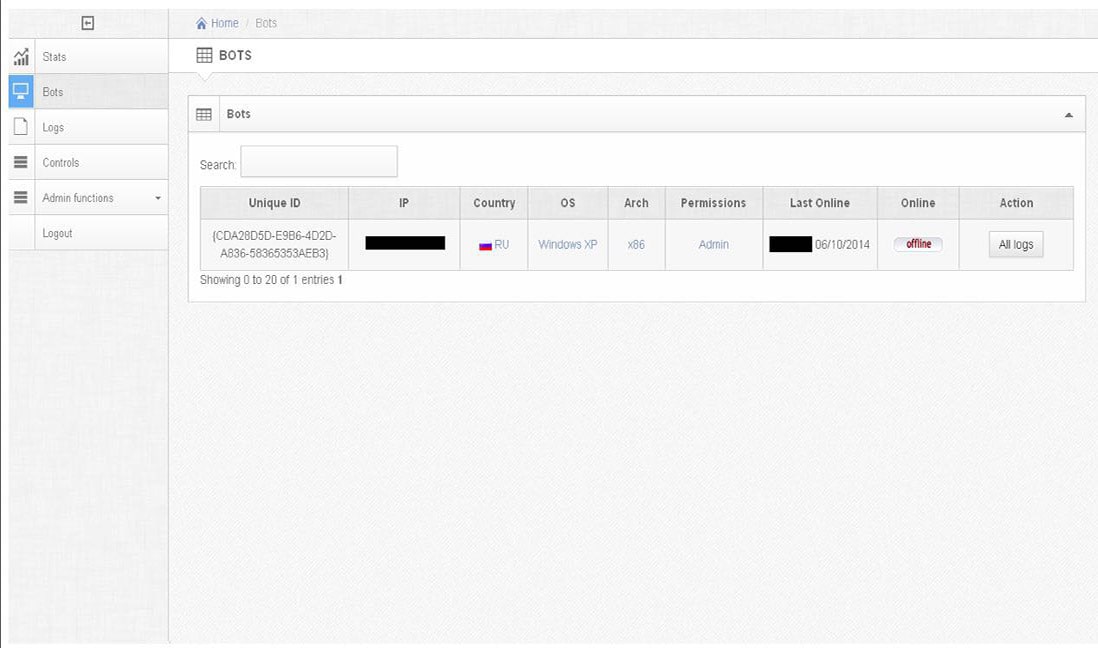Image resolution: width=1098 pixels, height=648 pixels.
Task: Click the x86 architecture link
Action: 636,244
